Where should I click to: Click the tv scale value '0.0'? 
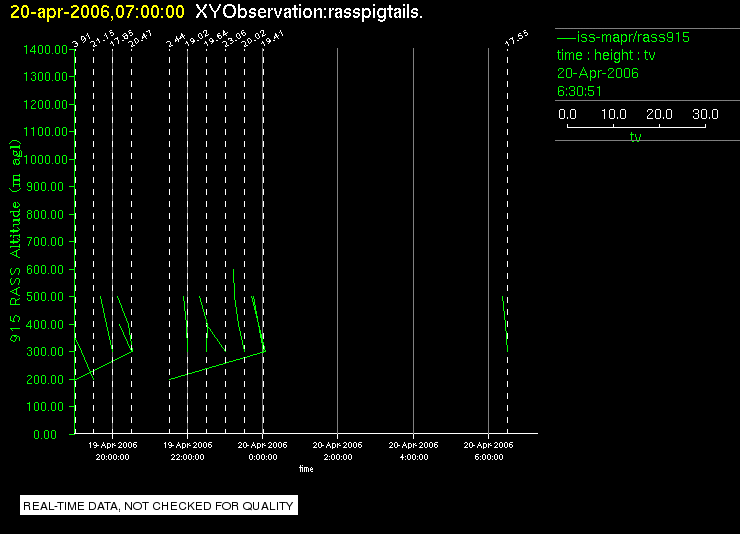coord(567,114)
